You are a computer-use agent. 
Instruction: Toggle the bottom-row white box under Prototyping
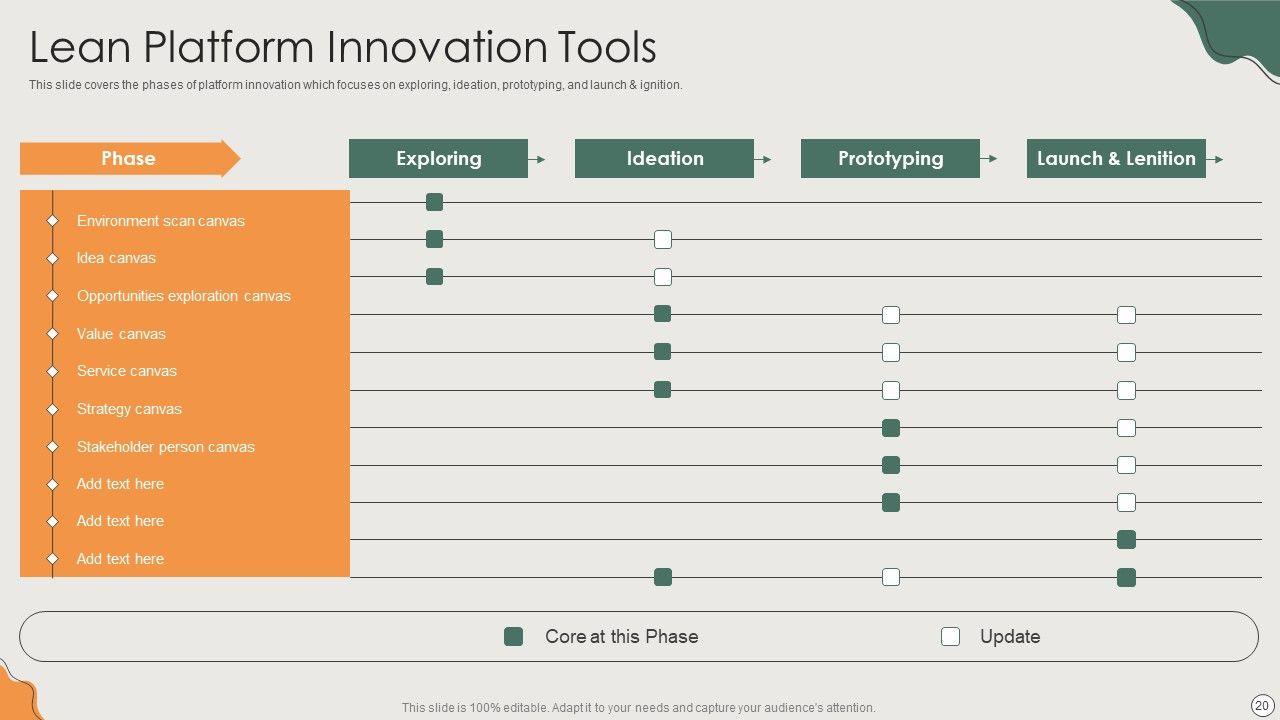coord(891,577)
